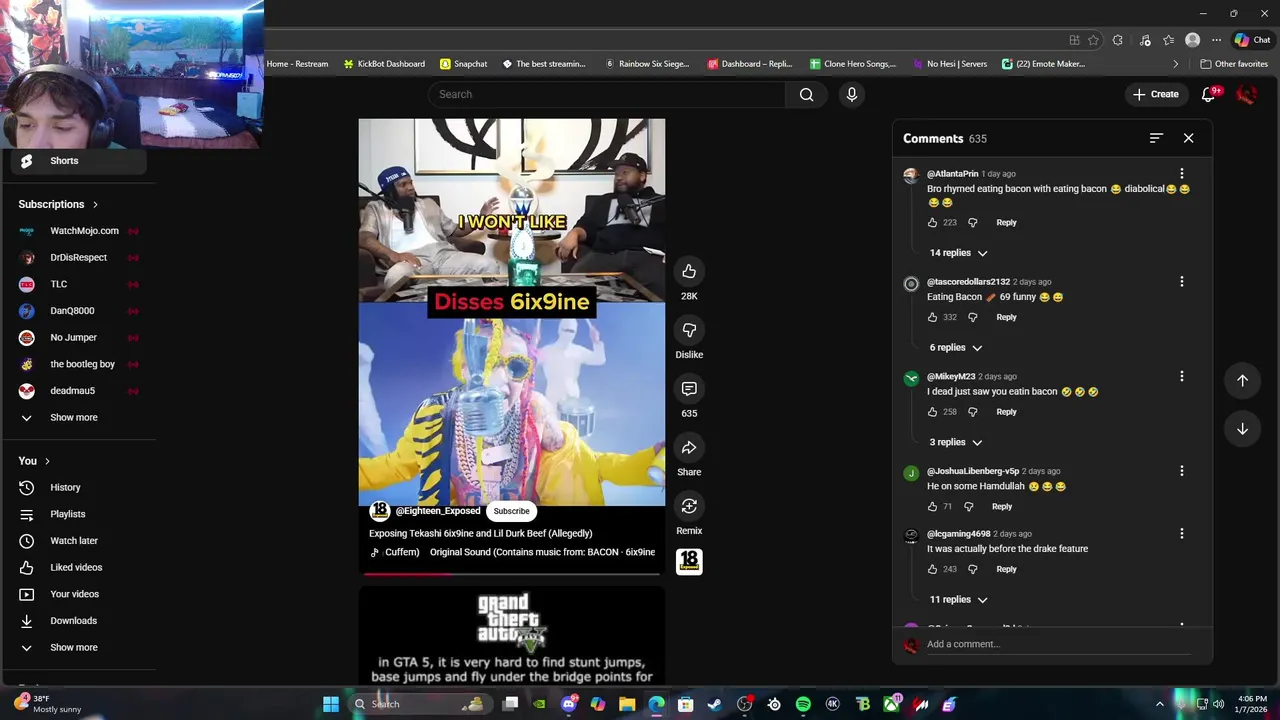Screen dimensions: 1280x720
Task: Open Shorts in the sidebar
Action: (78, 161)
